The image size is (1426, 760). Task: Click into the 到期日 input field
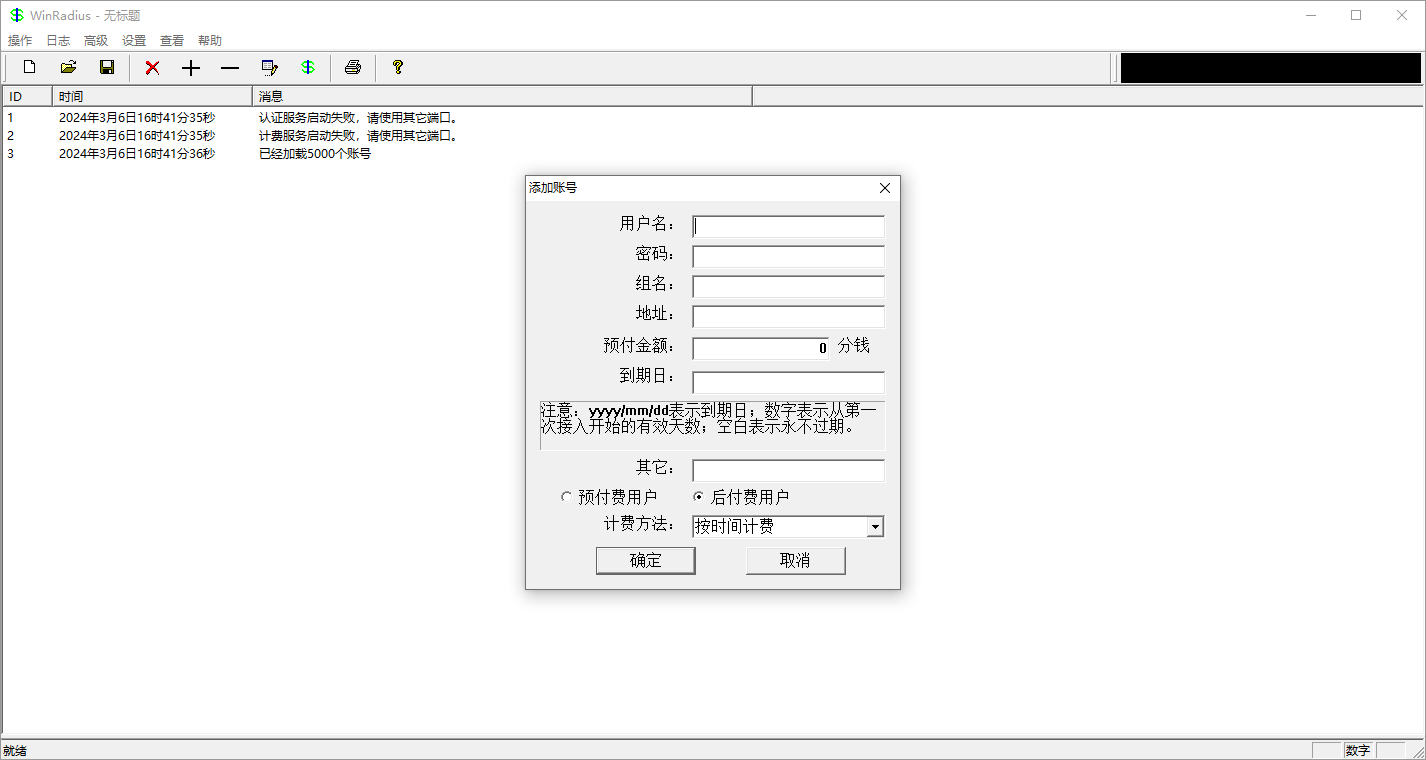click(789, 382)
